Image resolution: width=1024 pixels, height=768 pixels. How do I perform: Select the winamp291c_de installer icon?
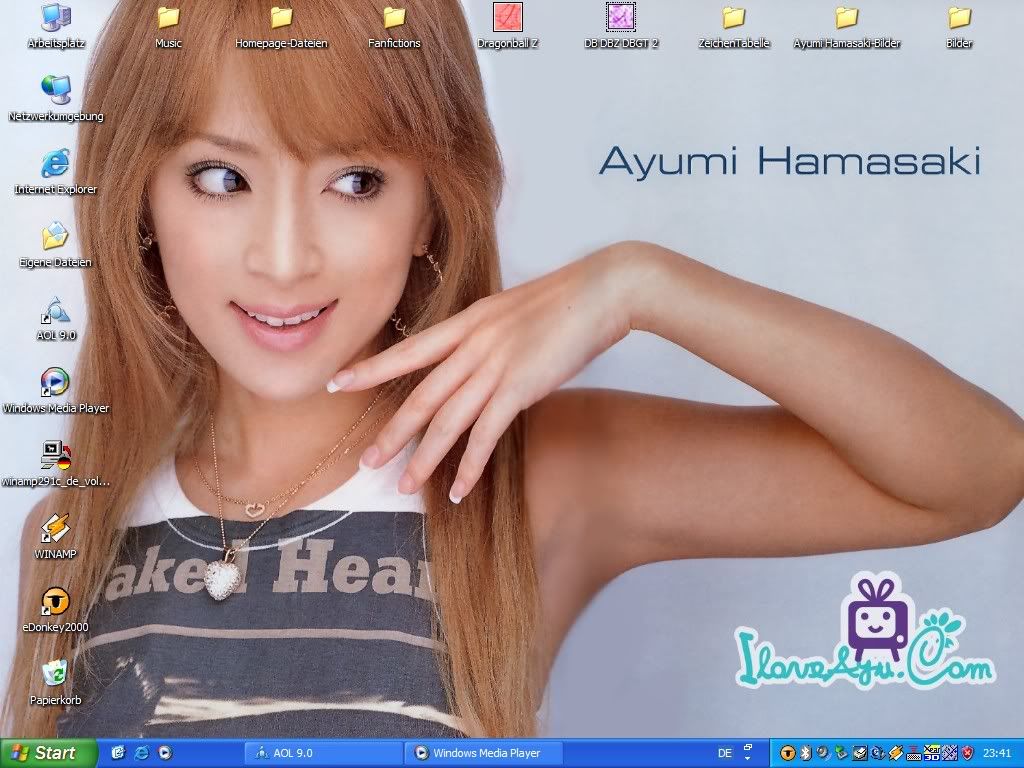click(x=56, y=464)
